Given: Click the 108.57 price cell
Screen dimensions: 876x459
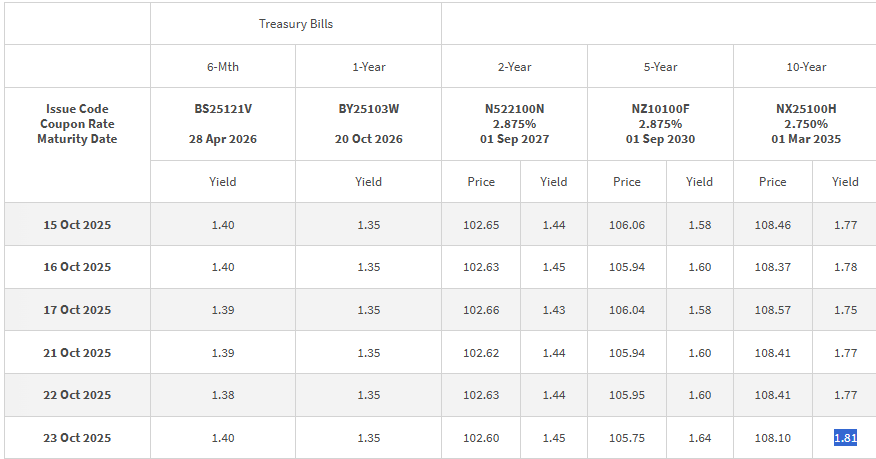Looking at the screenshot, I should (772, 310).
